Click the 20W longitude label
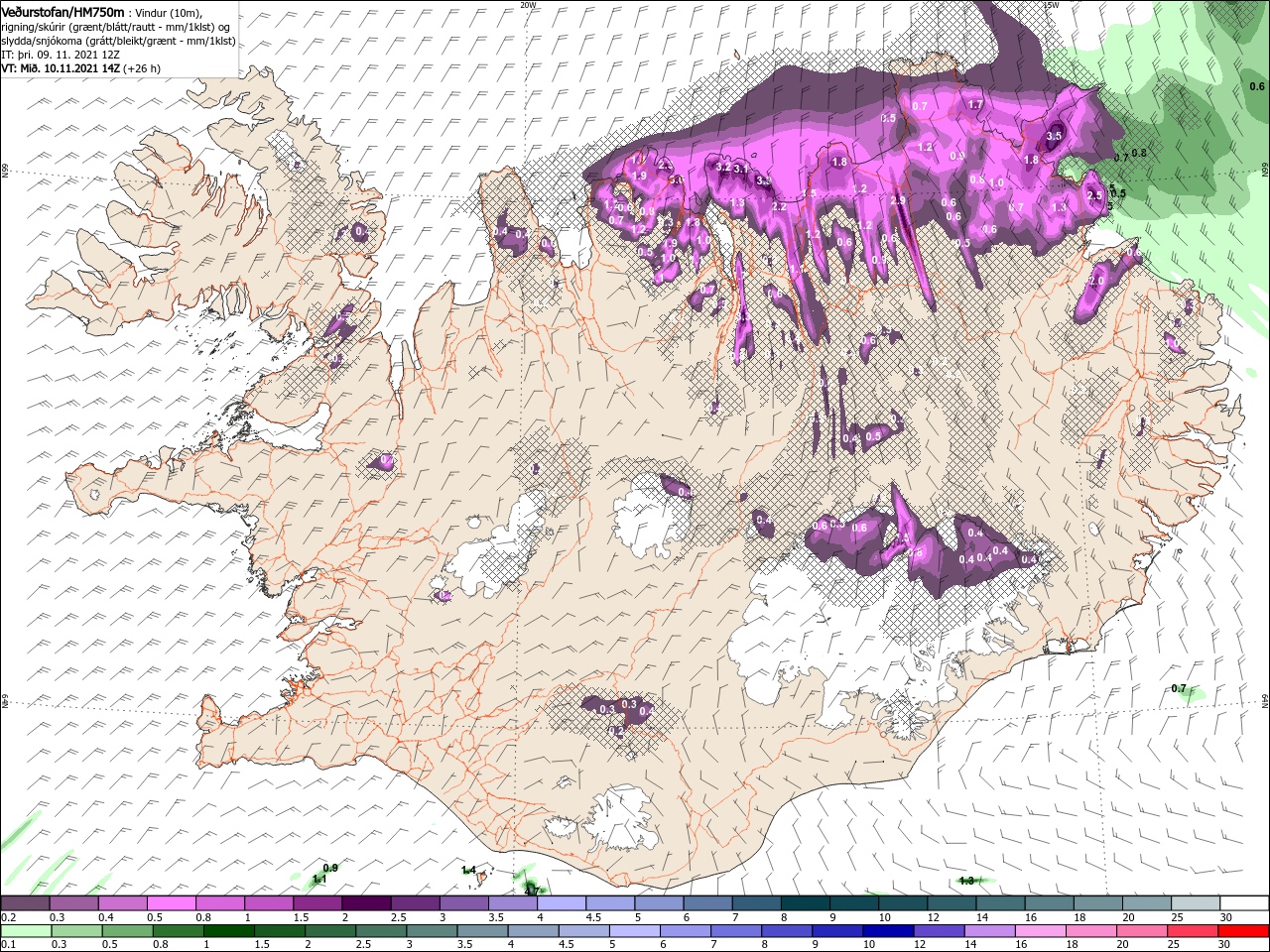This screenshot has height=952, width=1270. [x=528, y=5]
